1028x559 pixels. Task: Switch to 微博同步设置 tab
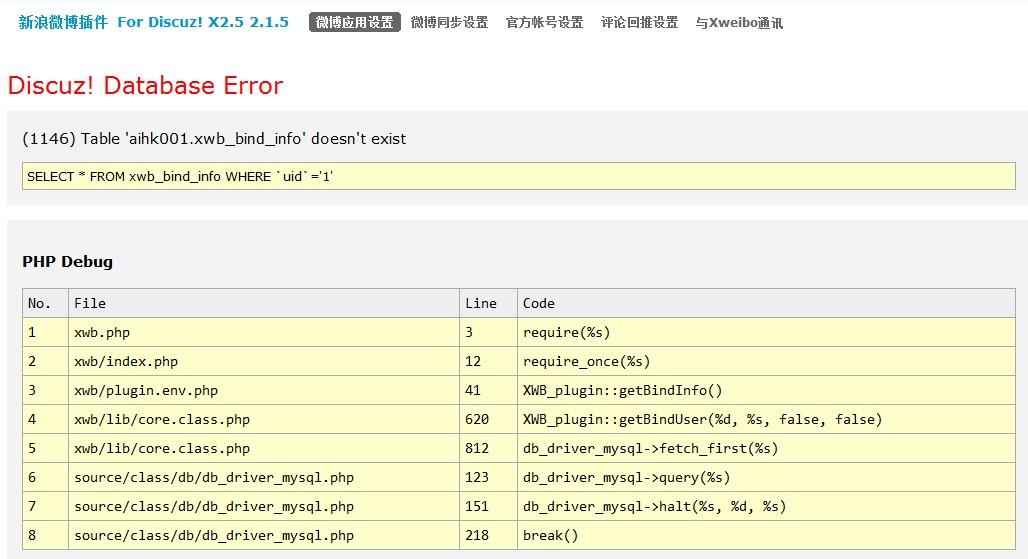(x=450, y=22)
